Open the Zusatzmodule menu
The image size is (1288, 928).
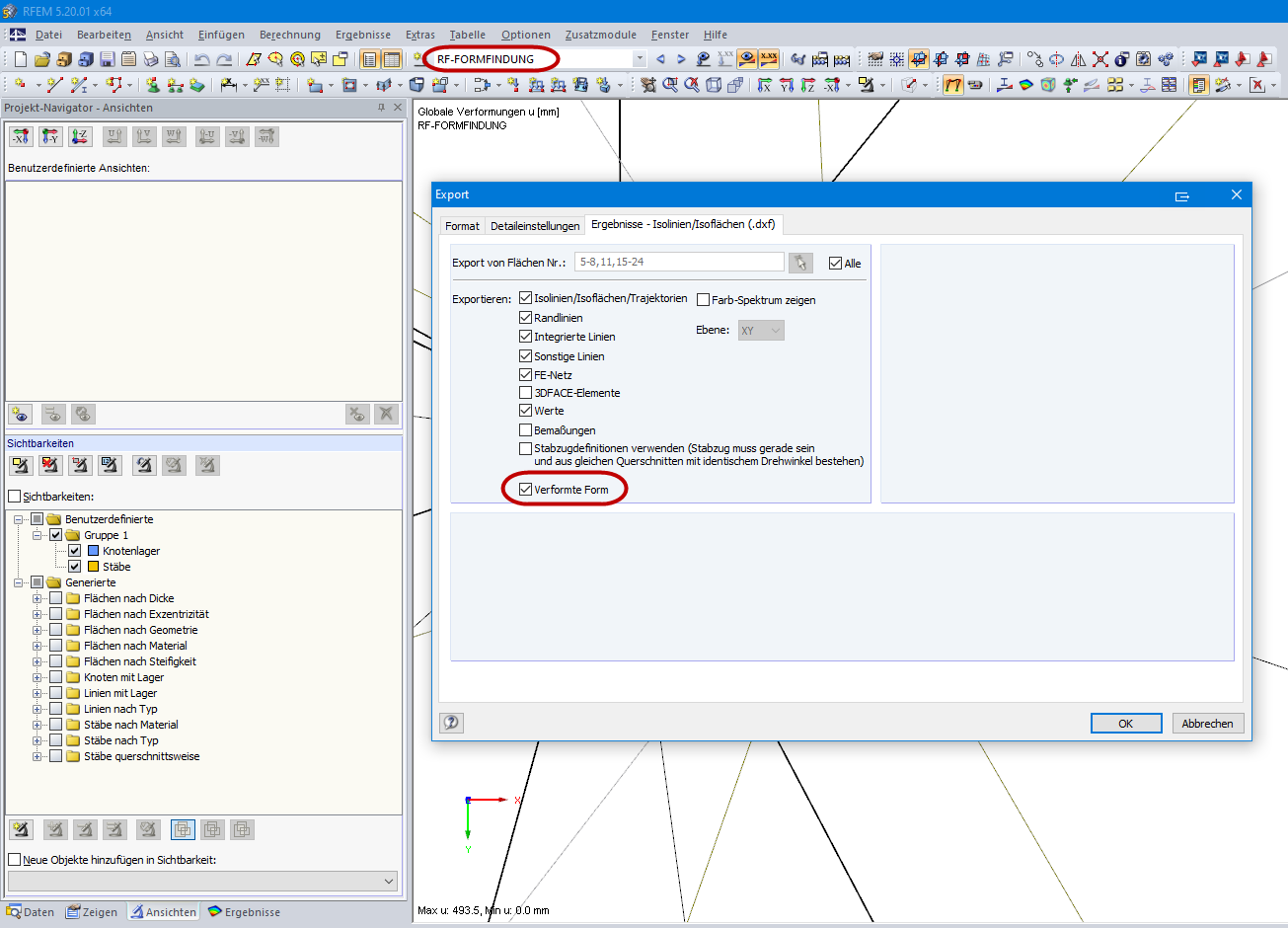click(x=600, y=35)
